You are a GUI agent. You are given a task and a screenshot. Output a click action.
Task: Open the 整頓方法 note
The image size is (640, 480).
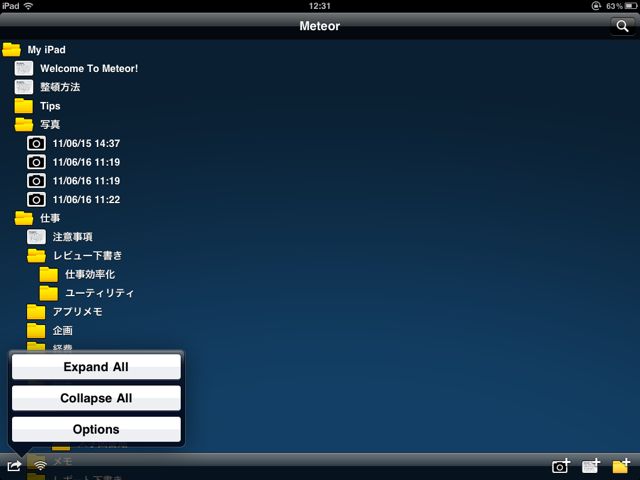coord(60,87)
